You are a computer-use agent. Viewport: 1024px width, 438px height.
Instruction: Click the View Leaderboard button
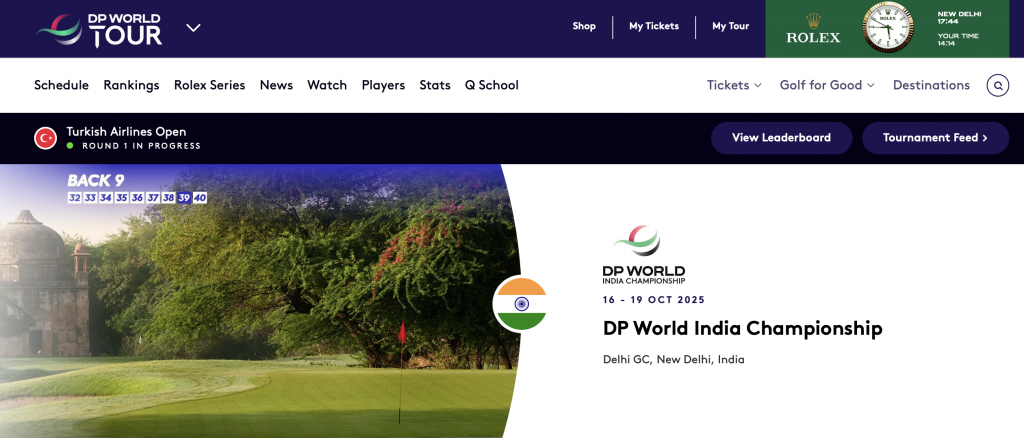coord(781,138)
